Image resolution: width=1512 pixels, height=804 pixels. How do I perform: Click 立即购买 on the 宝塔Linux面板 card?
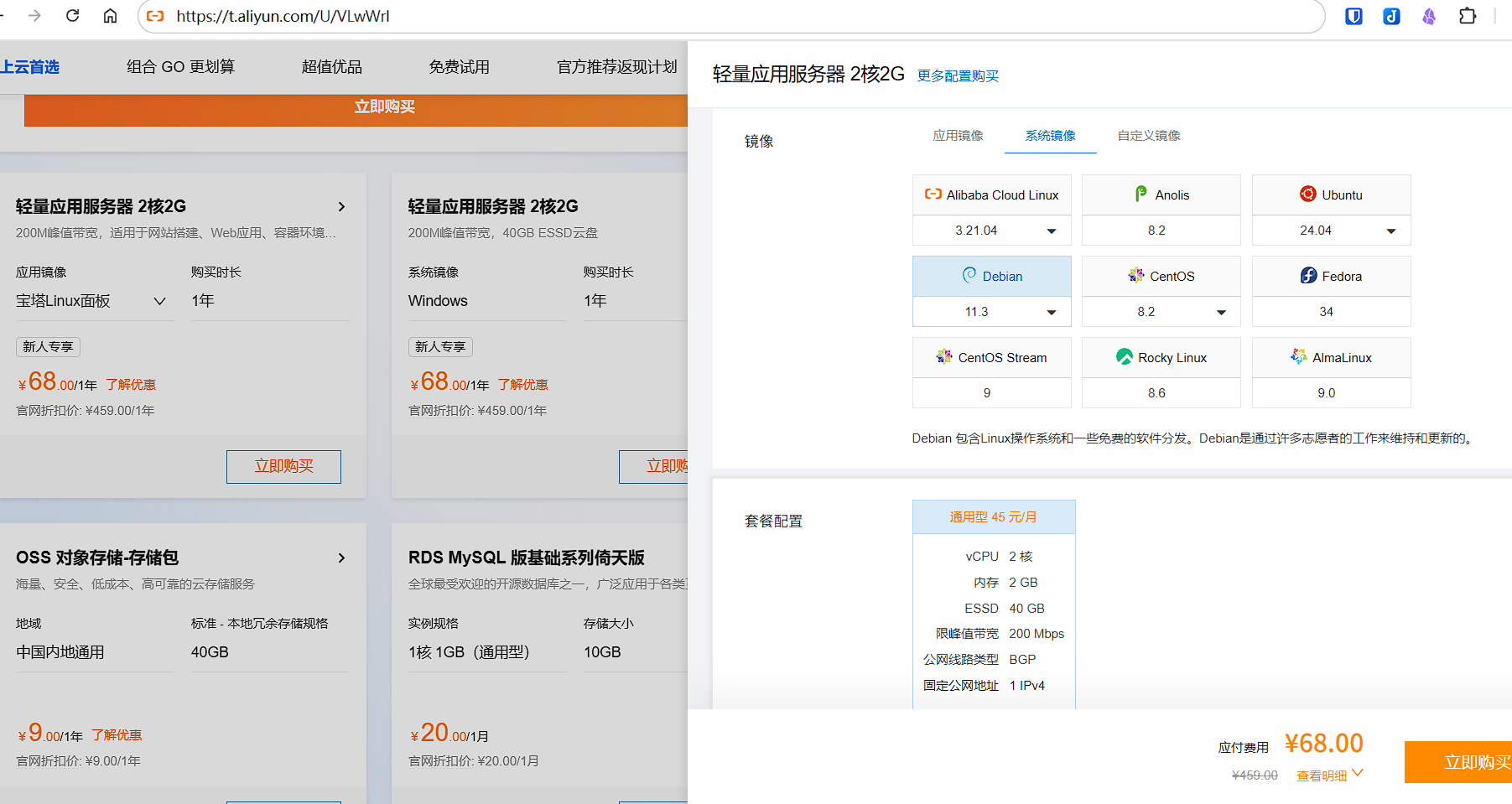point(283,467)
